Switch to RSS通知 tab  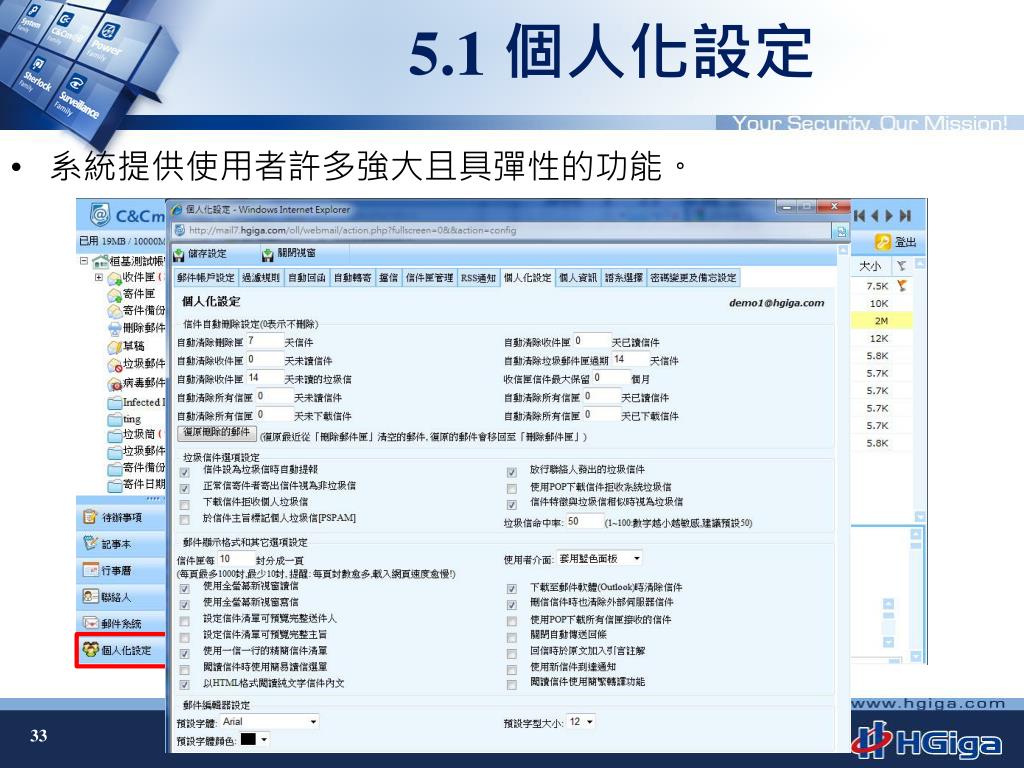478,278
